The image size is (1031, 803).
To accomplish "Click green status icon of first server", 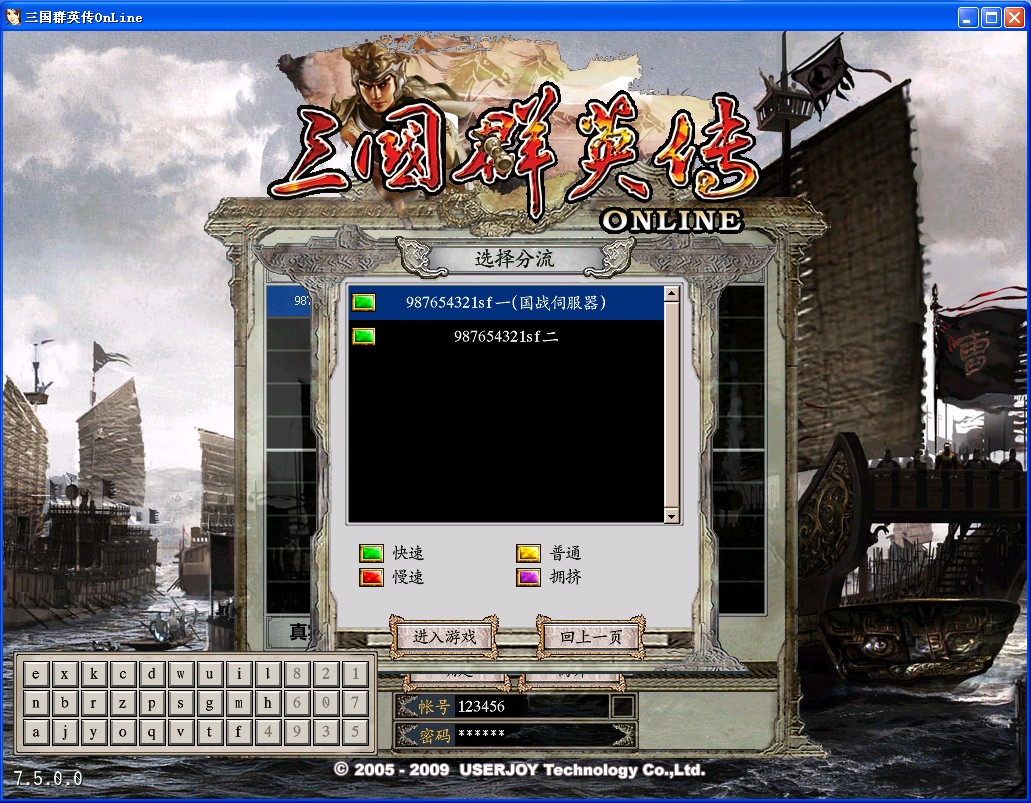I will [x=364, y=302].
